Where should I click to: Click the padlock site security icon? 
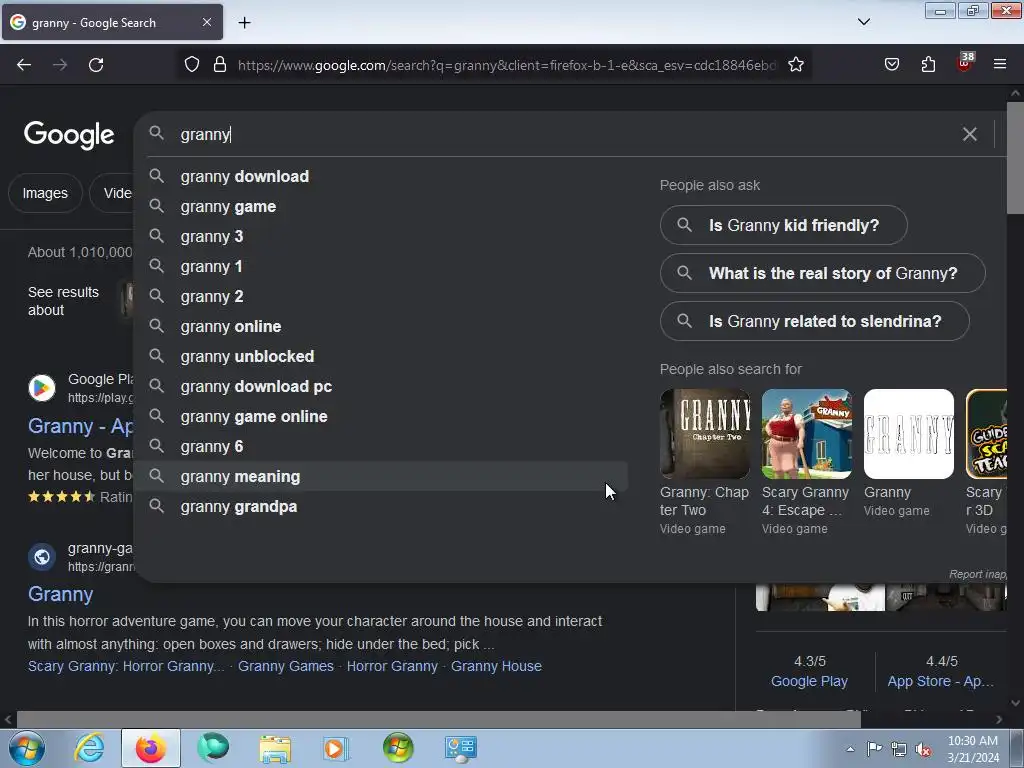[x=220, y=65]
